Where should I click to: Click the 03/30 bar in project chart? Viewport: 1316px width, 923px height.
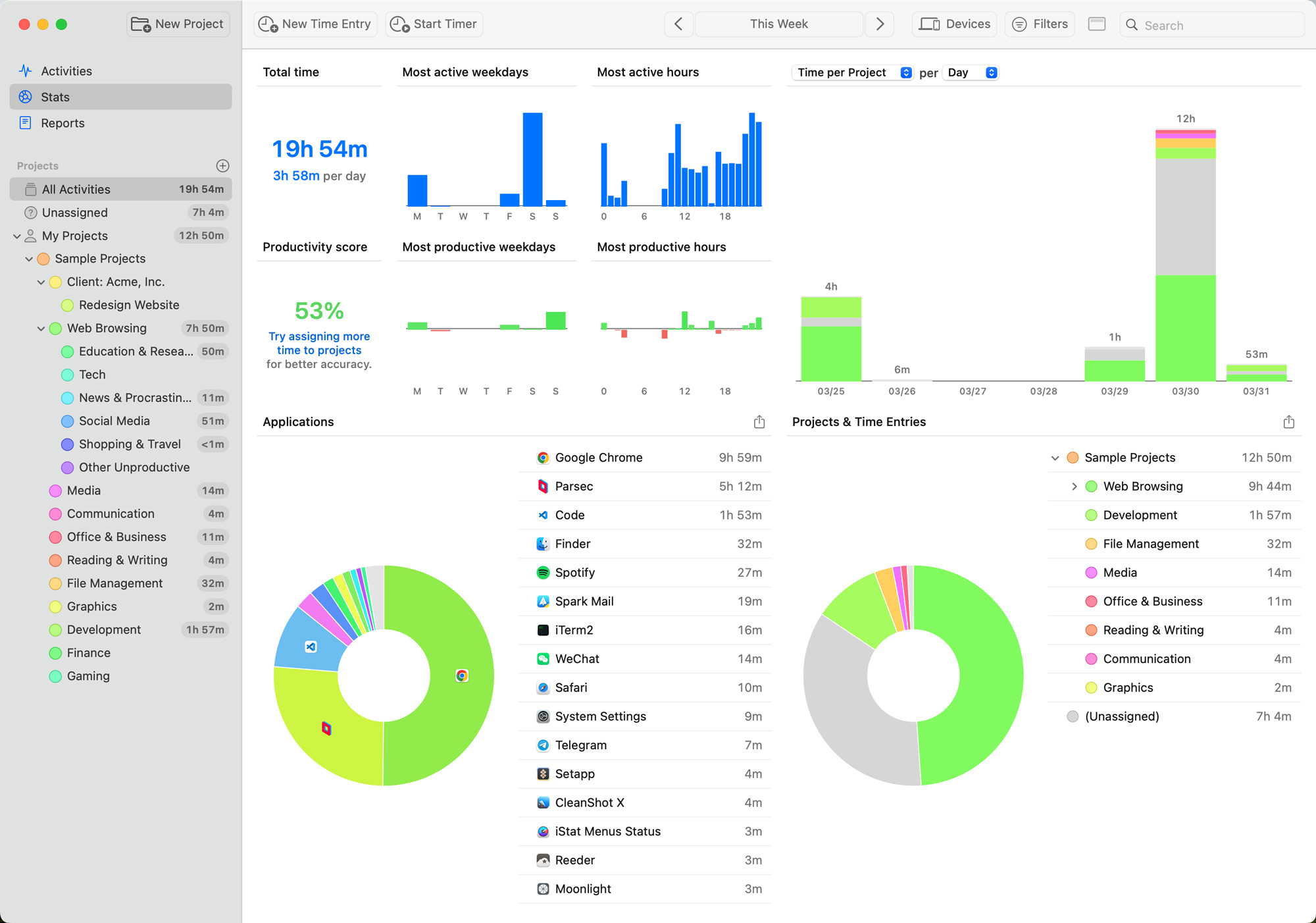[x=1185, y=255]
